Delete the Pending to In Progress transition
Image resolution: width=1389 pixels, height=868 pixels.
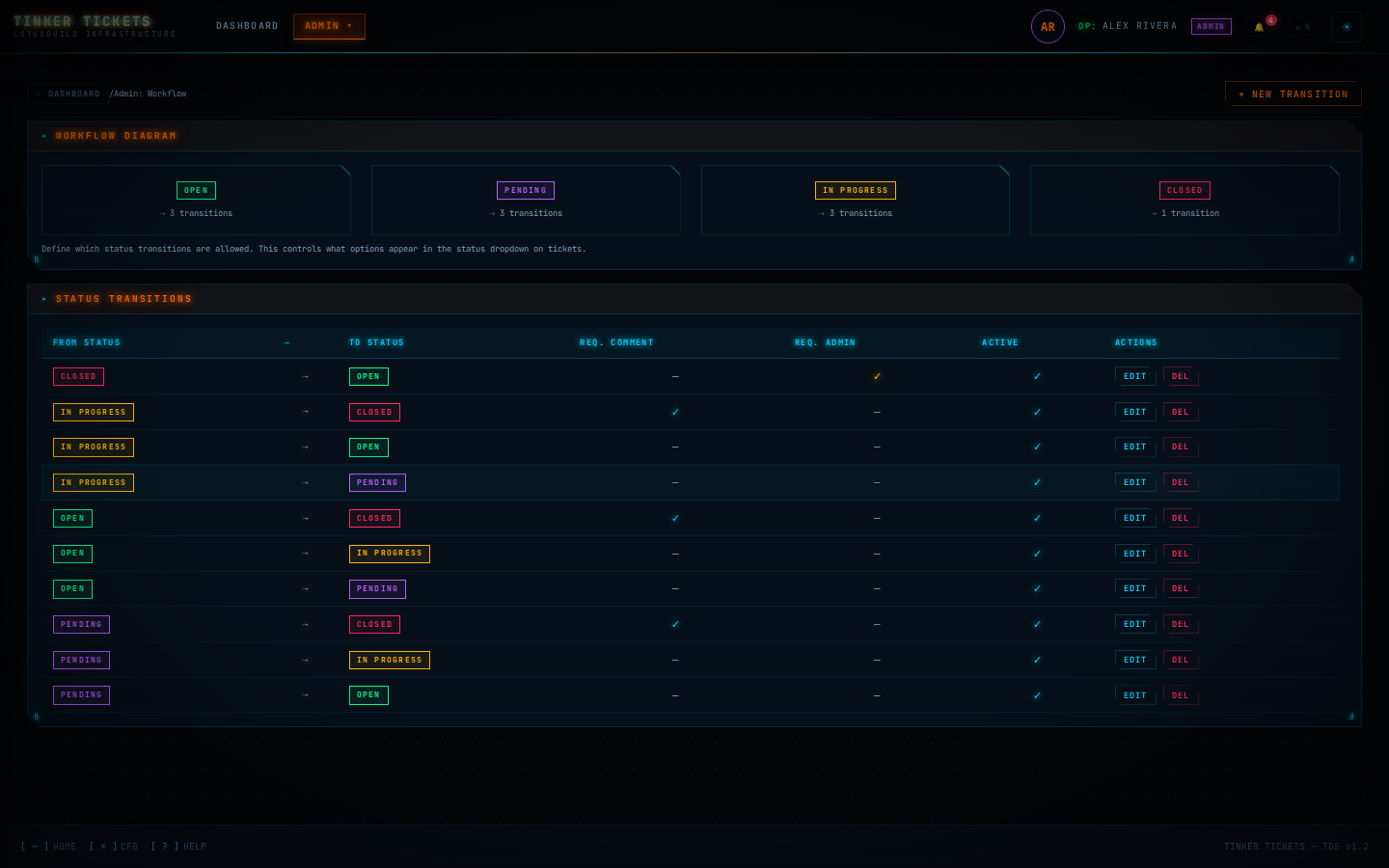(x=1181, y=660)
